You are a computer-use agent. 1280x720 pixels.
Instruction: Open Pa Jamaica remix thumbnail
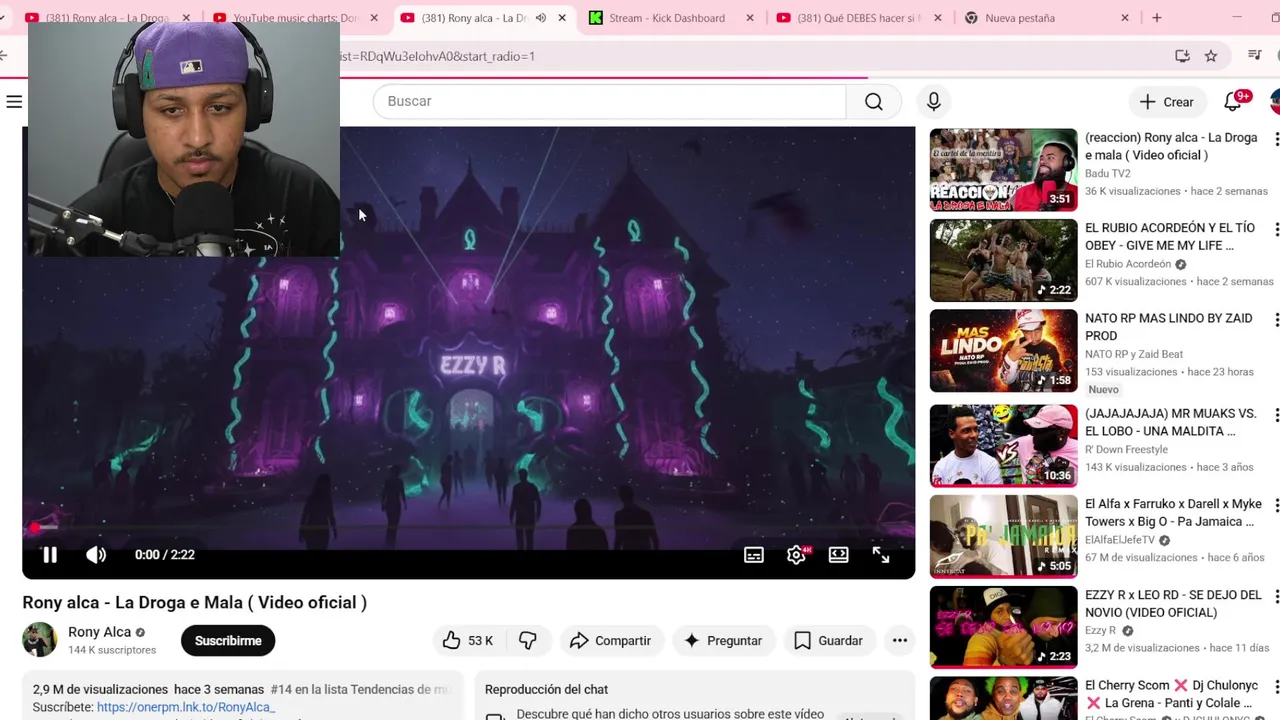[x=1004, y=537]
